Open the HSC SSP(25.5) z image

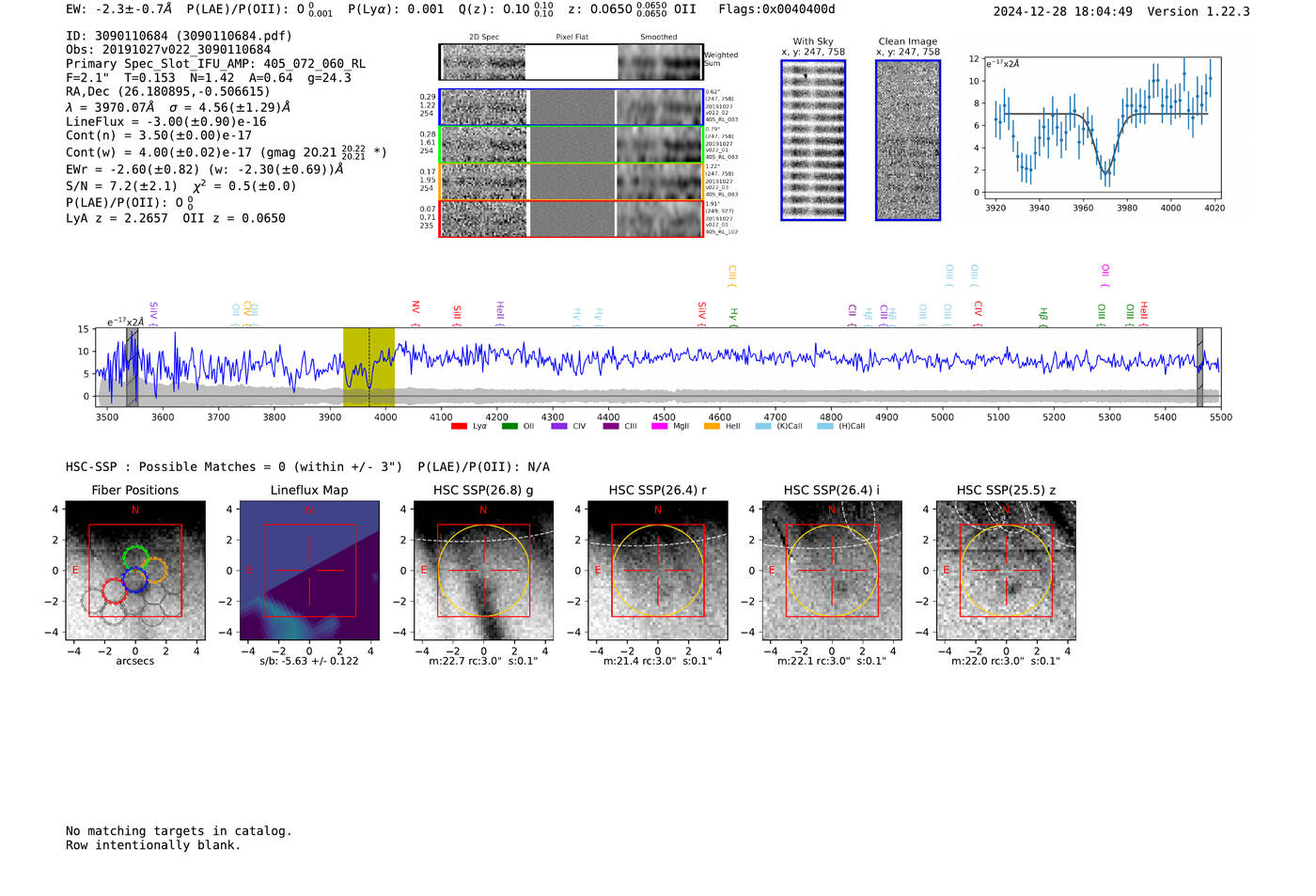(x=1006, y=571)
